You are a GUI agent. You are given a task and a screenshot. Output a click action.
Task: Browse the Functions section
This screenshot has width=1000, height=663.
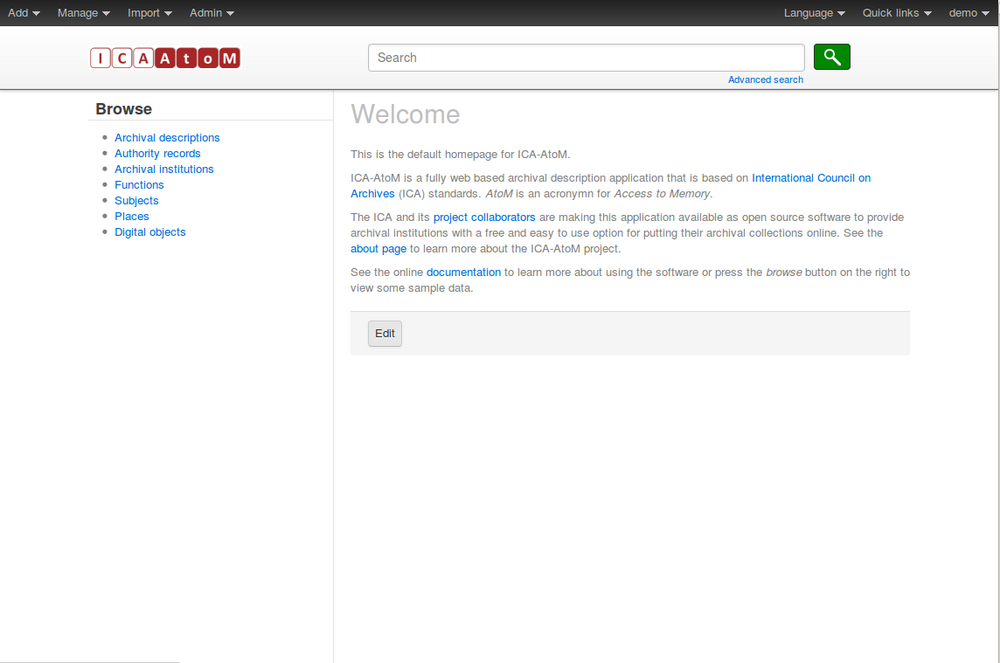(139, 185)
